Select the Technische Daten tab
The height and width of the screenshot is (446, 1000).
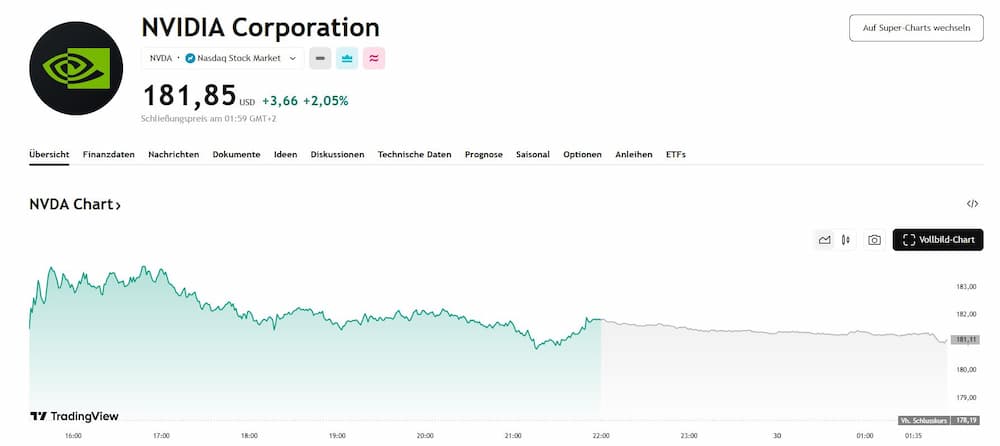[414, 155]
